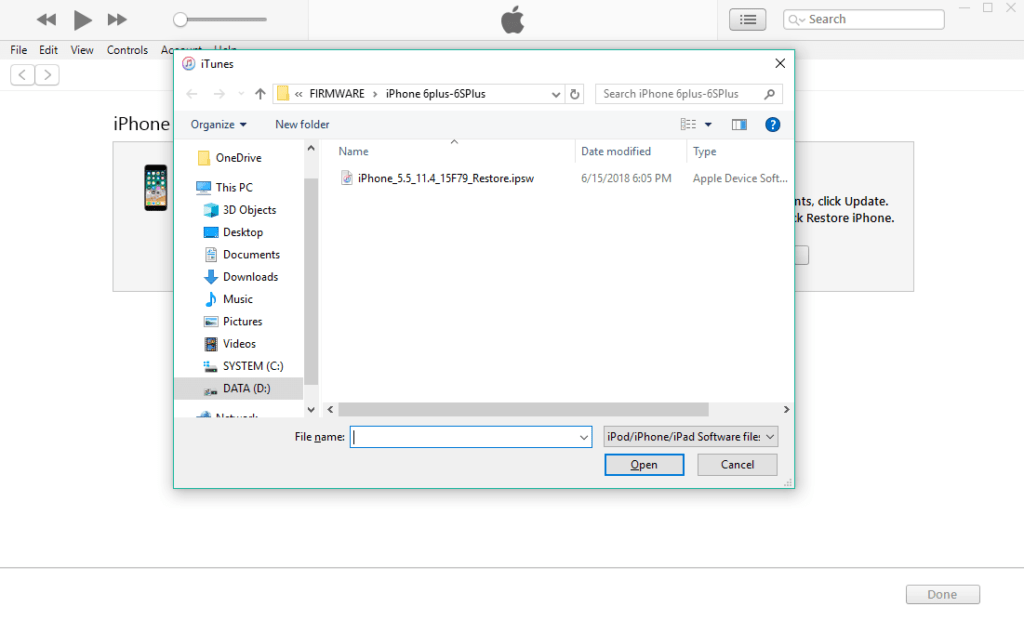Open the recent locations dropdown arrow
1024x620 pixels.
241,94
